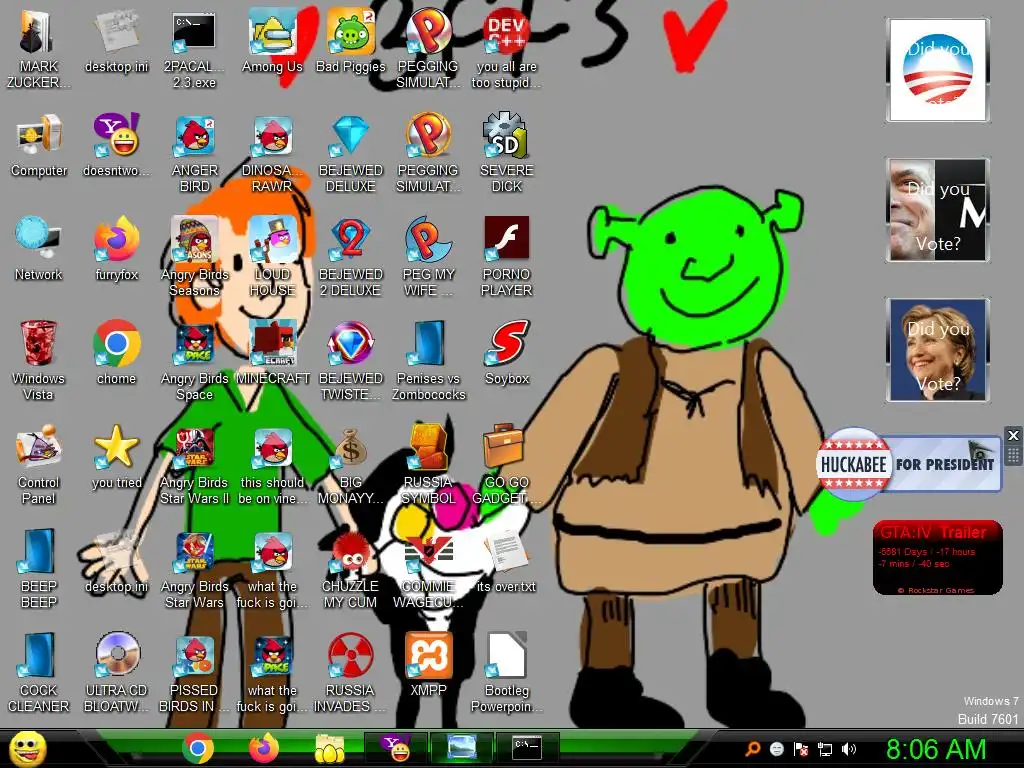Select the Control Panel desktop icon
The image size is (1024, 768).
tap(39, 464)
